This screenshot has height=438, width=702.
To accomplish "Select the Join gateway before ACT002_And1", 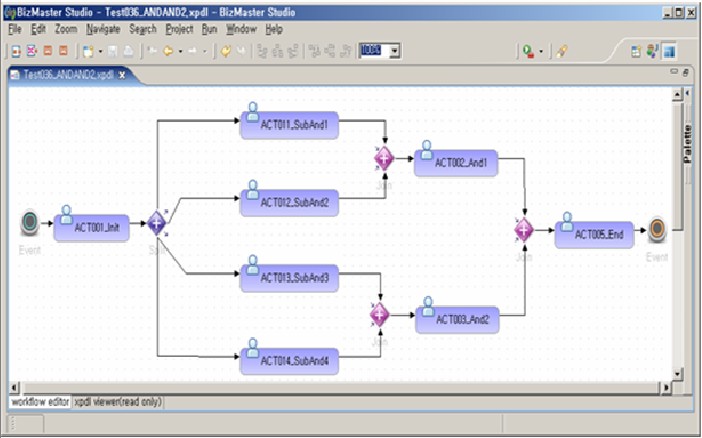I will tap(384, 158).
